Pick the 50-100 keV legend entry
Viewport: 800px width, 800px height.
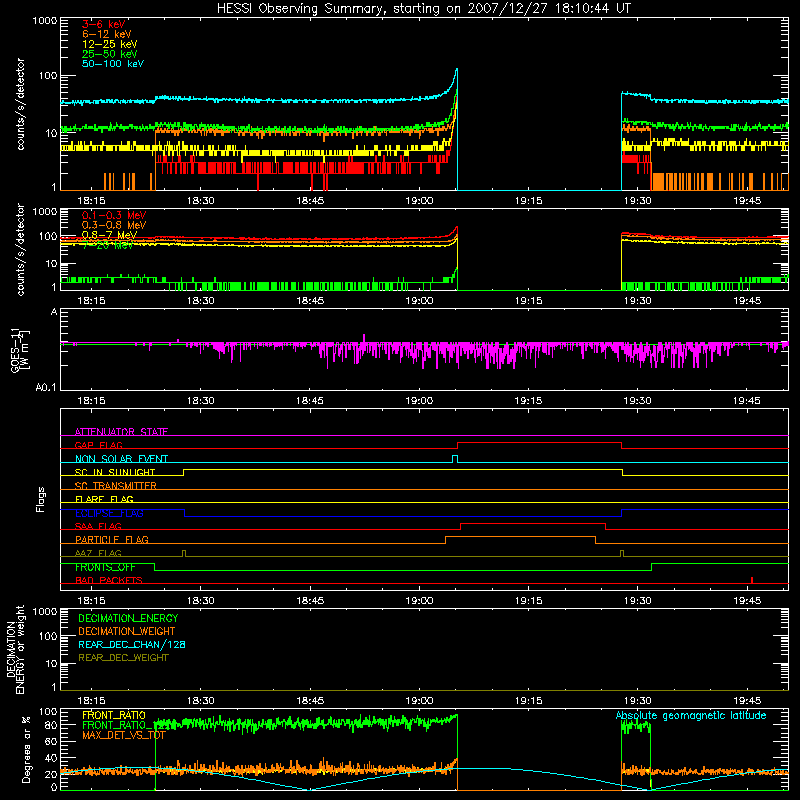click(x=113, y=64)
